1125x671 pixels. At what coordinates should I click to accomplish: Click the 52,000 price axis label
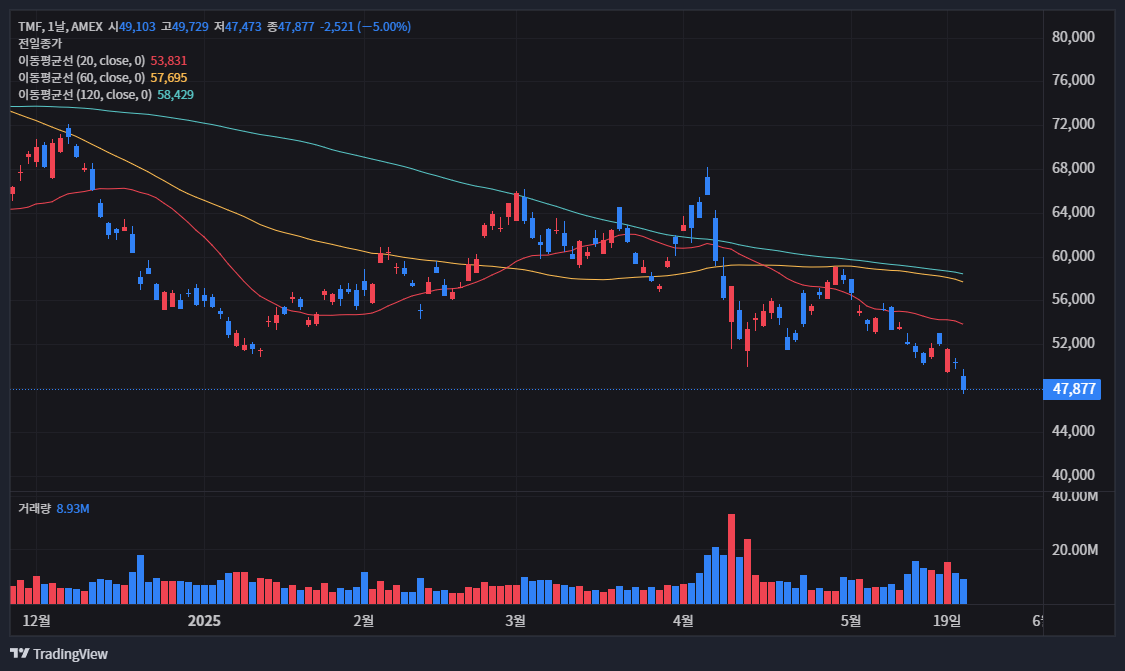1073,343
